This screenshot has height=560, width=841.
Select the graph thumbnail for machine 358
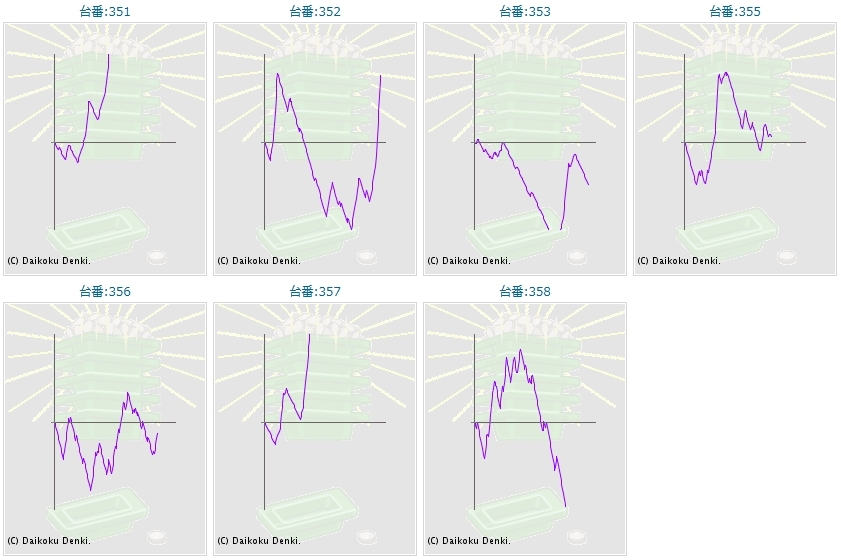(525, 429)
